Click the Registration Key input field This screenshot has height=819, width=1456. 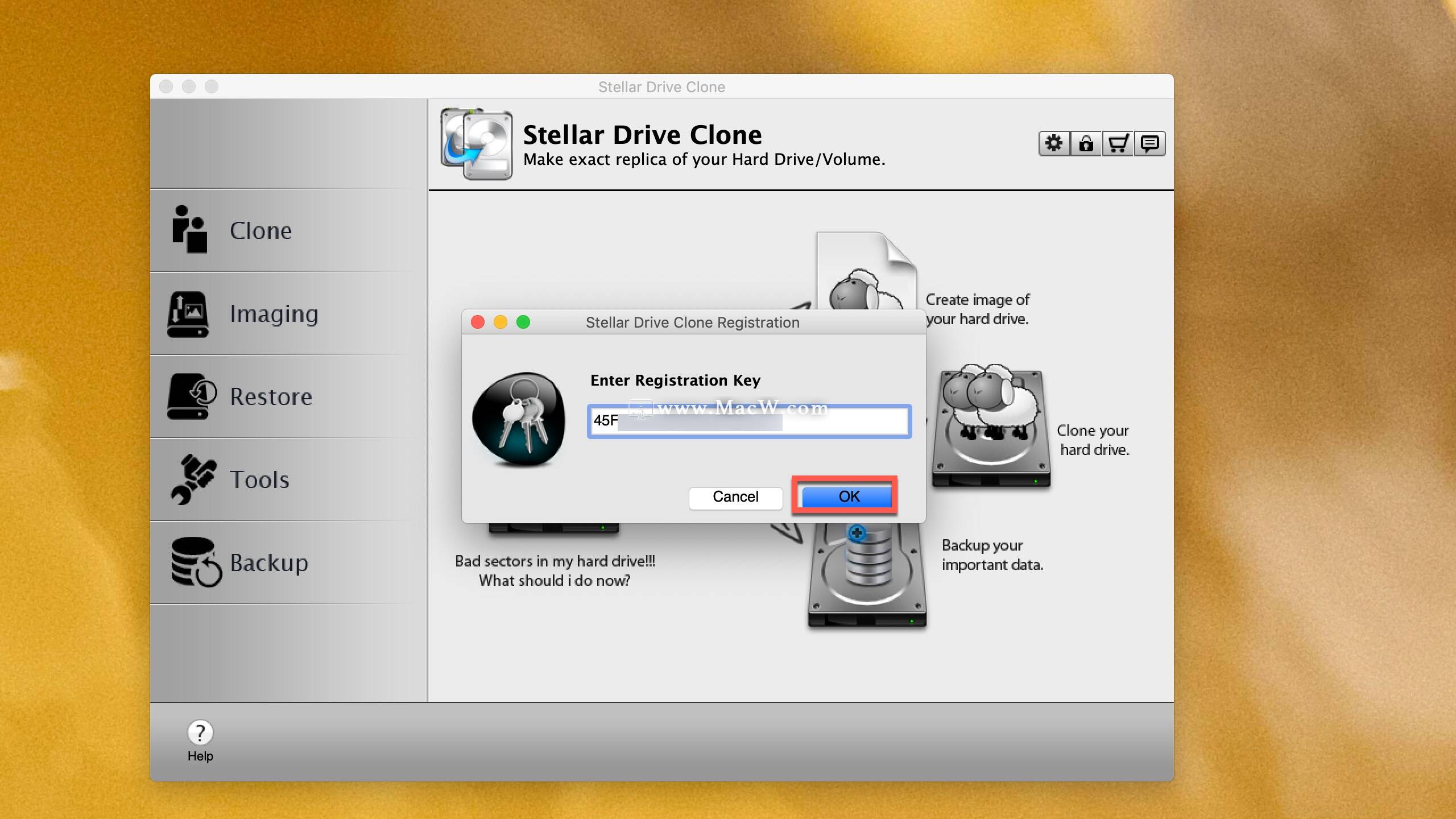(749, 421)
